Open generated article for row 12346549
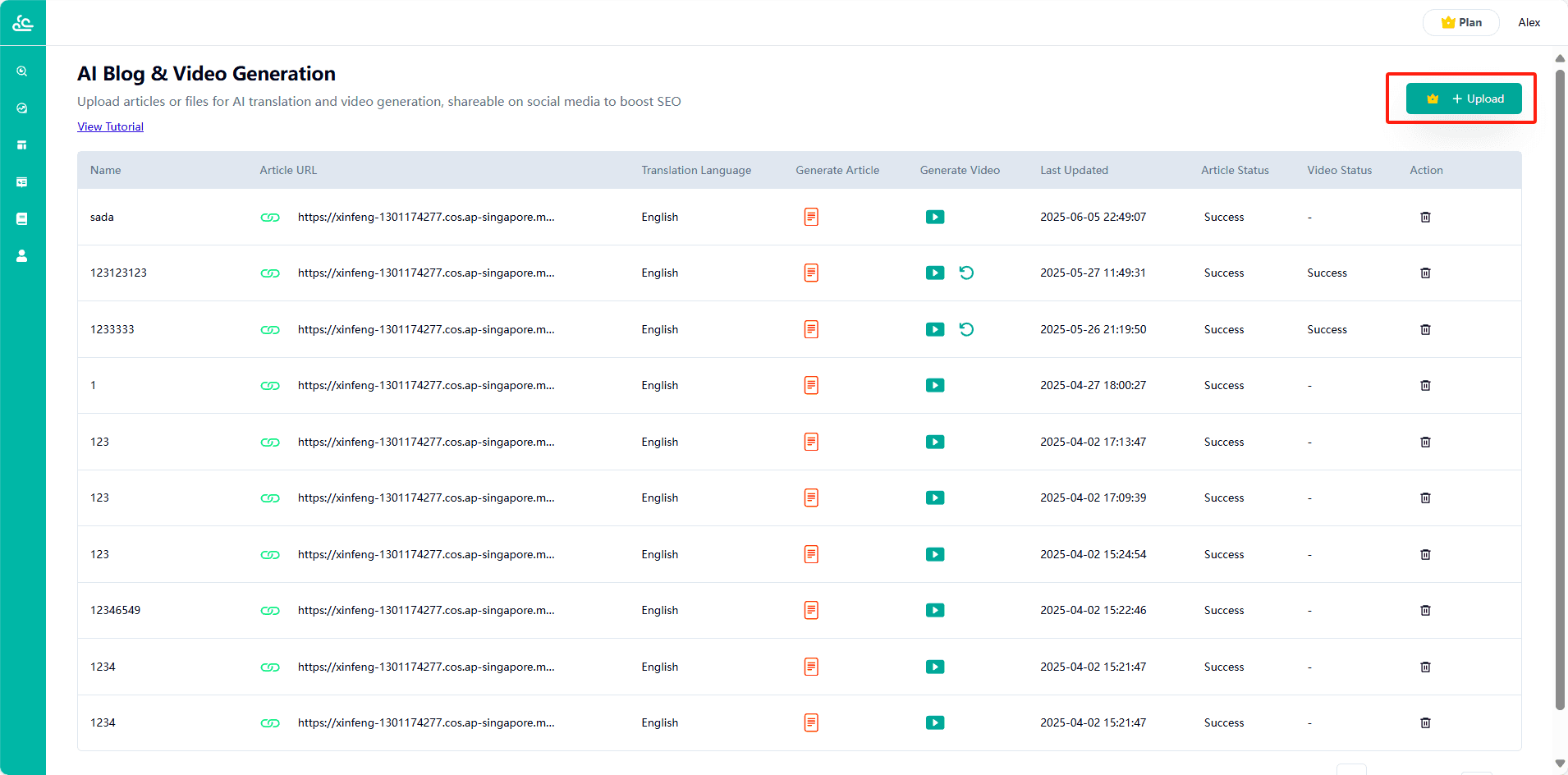 coord(811,610)
